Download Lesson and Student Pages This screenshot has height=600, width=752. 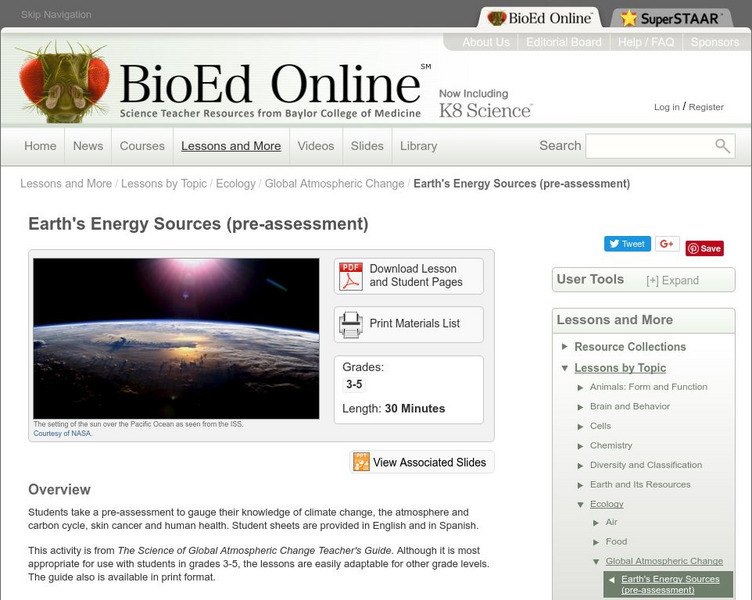pos(409,276)
